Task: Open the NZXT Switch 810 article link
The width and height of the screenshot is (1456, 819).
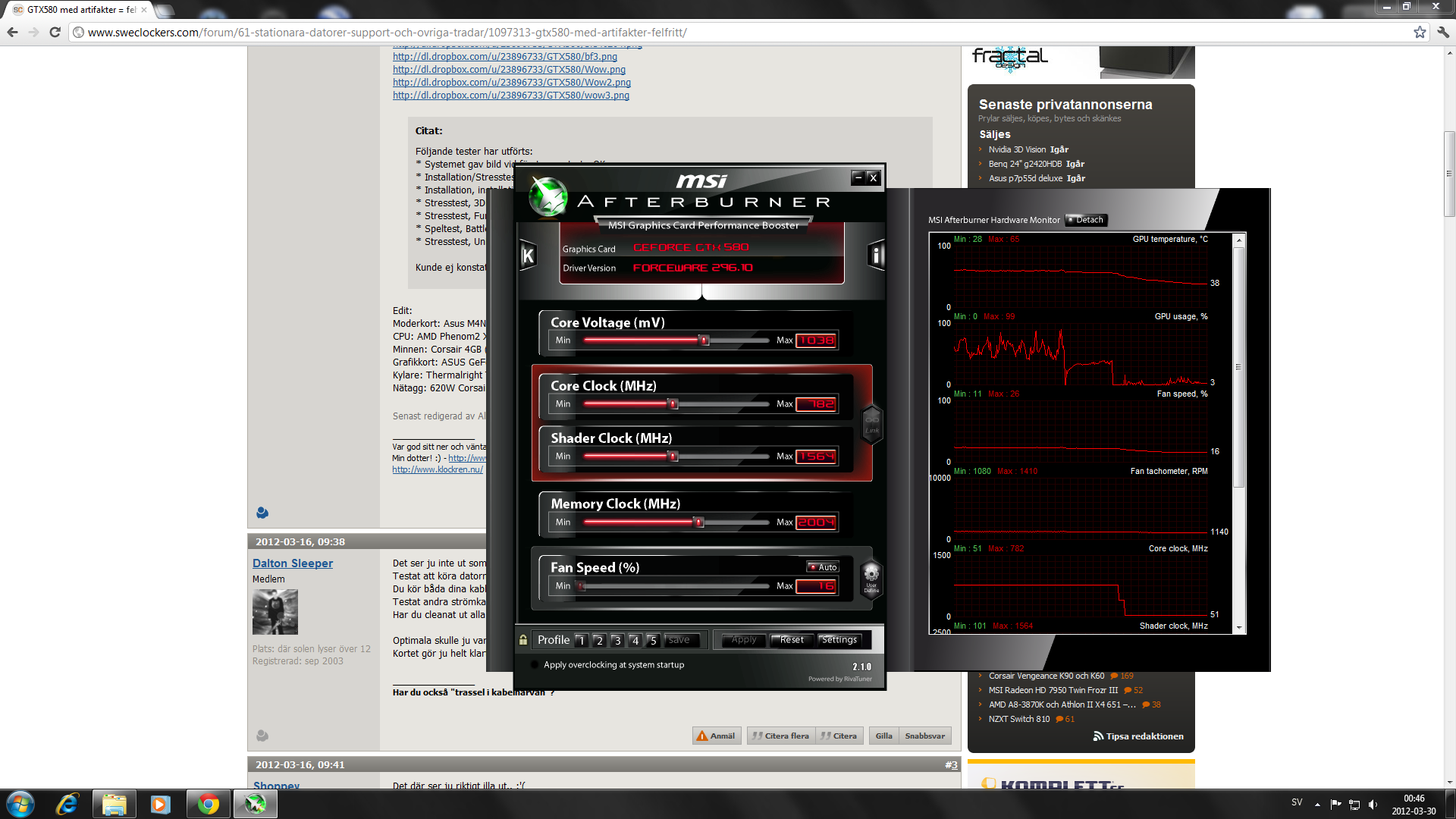Action: click(x=1019, y=719)
